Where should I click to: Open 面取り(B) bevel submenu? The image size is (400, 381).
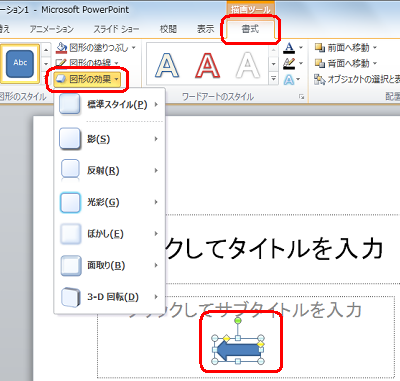click(109, 265)
